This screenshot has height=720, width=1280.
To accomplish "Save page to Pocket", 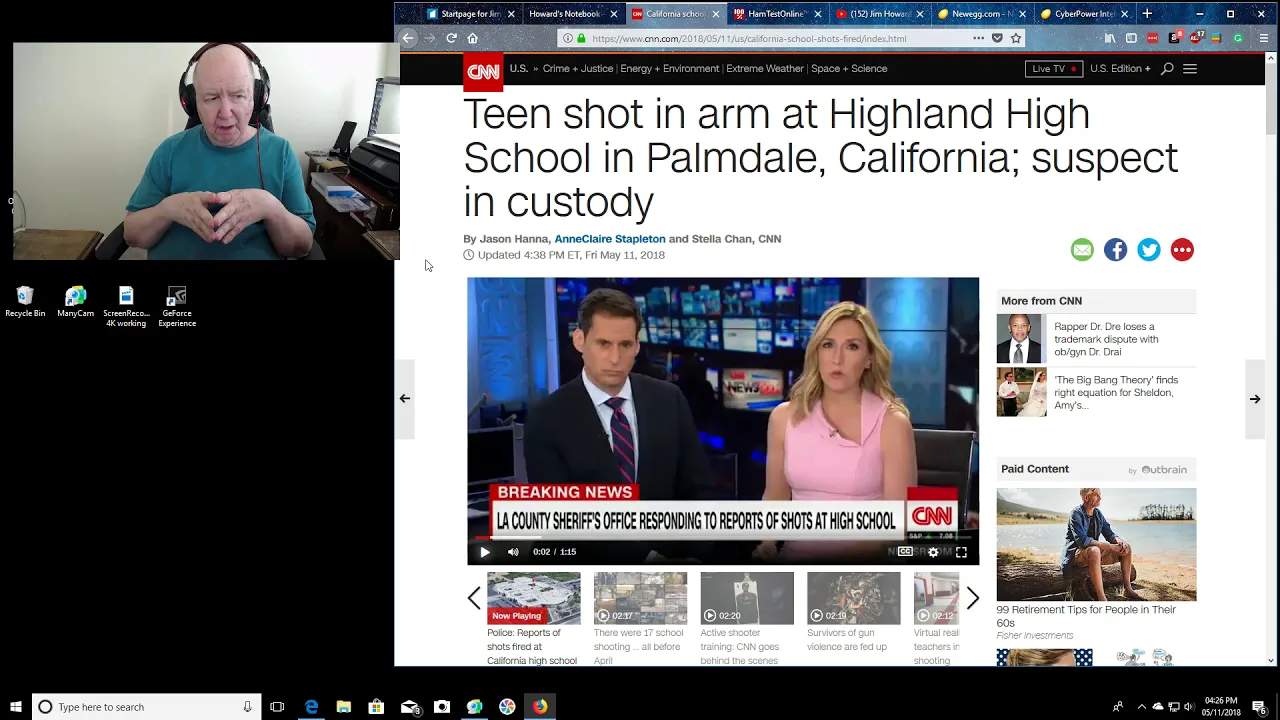I will click(997, 38).
